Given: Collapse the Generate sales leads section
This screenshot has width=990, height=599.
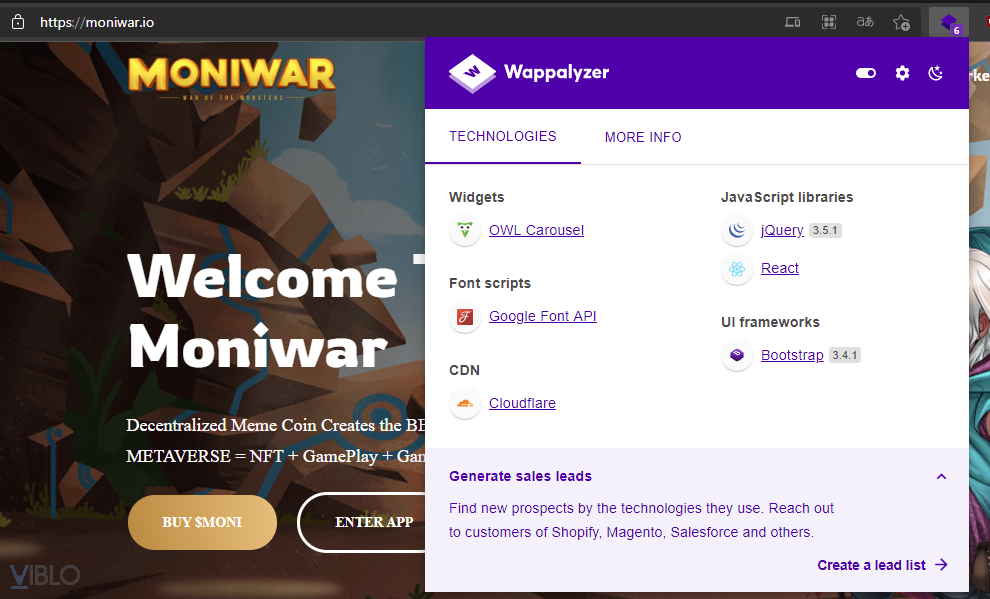Looking at the screenshot, I should (x=941, y=477).
